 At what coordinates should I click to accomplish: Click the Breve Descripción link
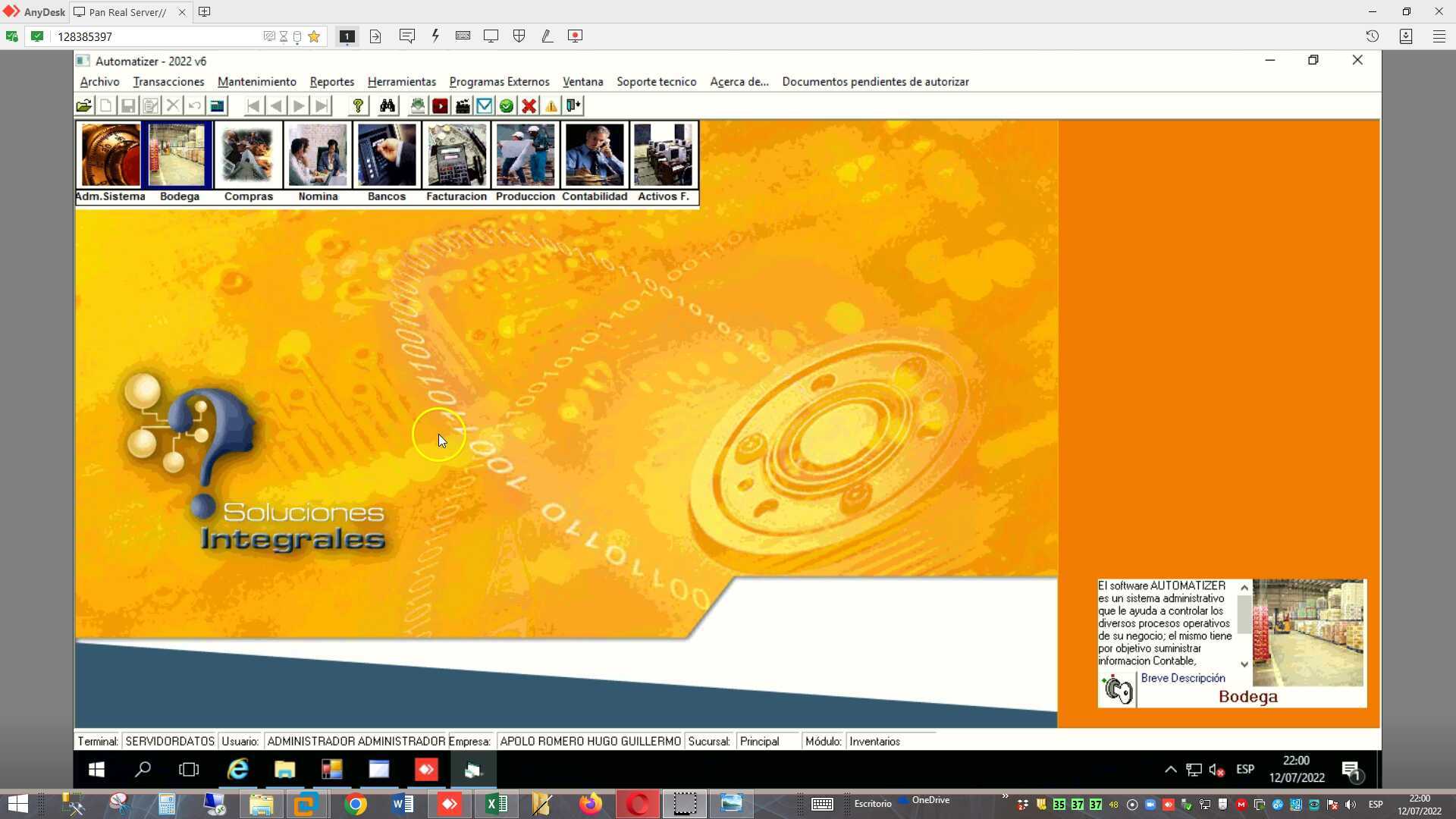point(1182,678)
